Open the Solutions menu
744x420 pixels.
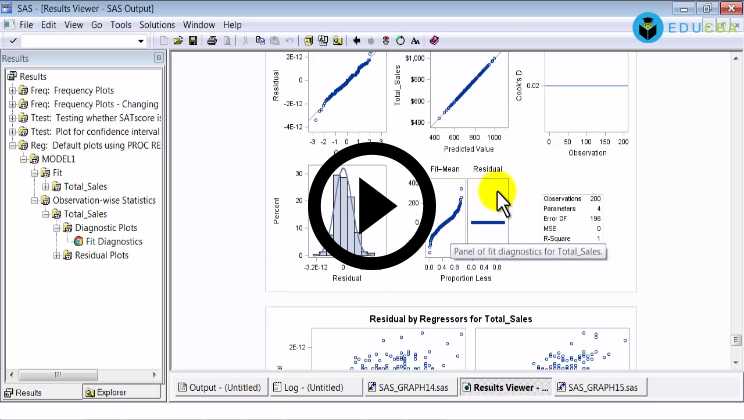click(x=157, y=24)
